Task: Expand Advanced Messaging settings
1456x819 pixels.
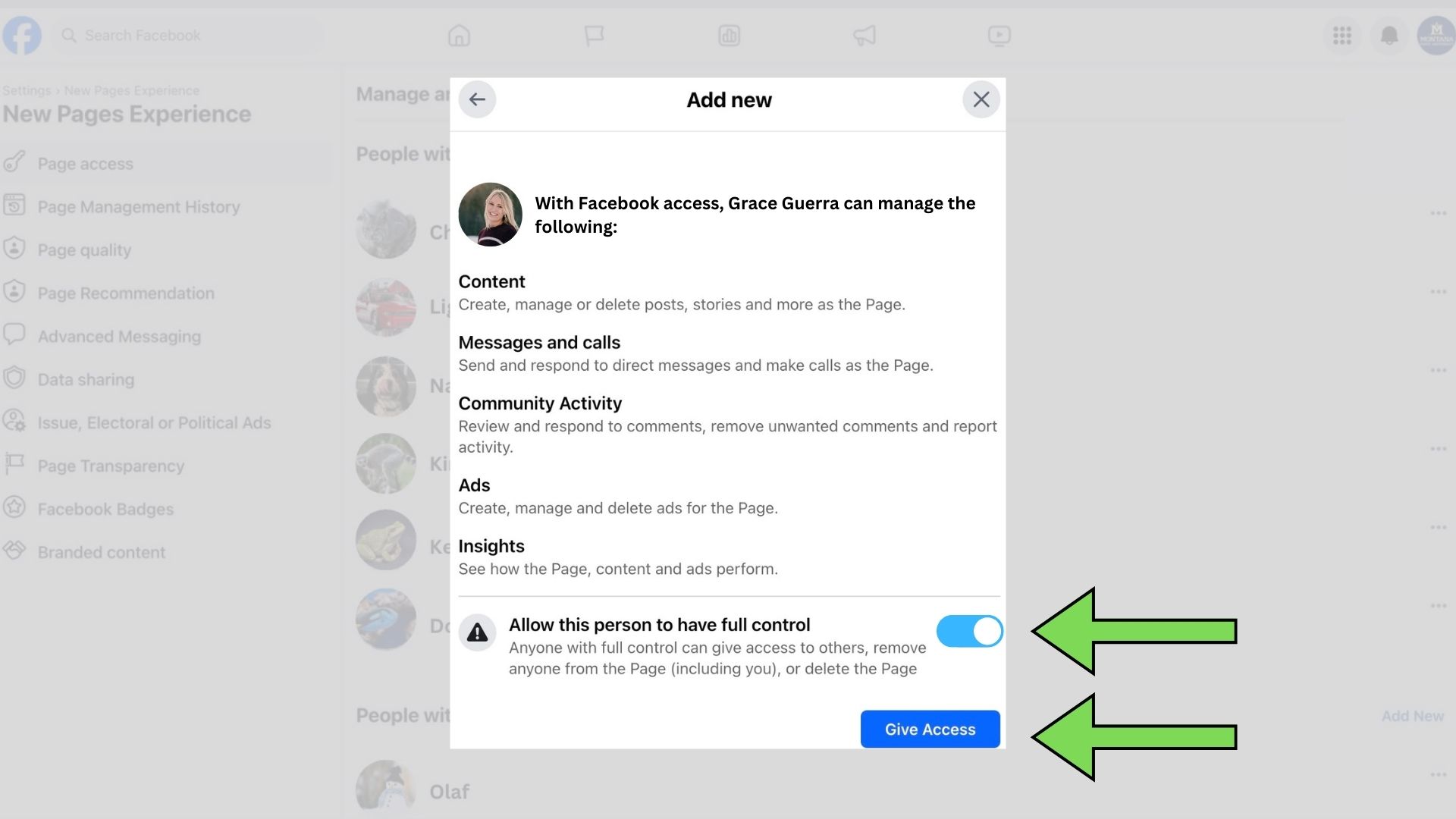Action: pyautogui.click(x=118, y=336)
